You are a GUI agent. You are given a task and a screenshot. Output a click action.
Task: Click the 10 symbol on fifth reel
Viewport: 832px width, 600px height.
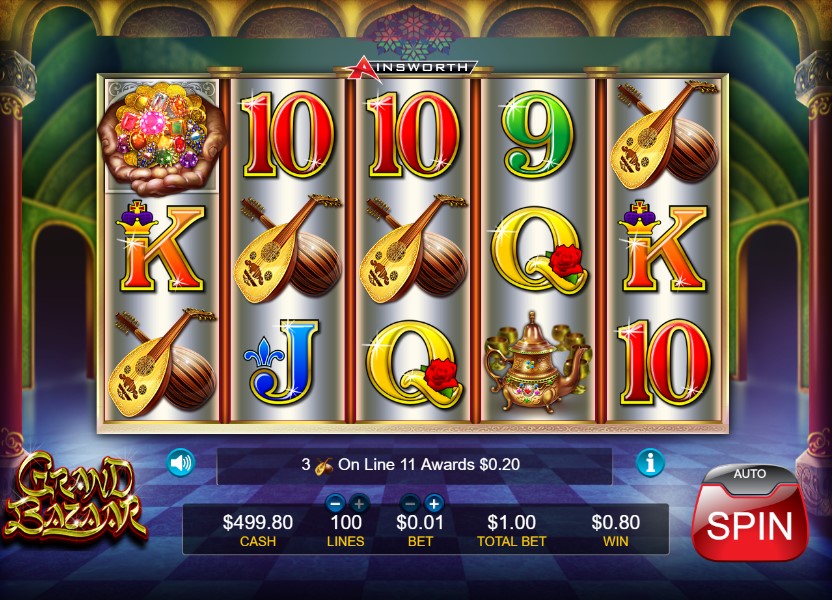pyautogui.click(x=664, y=363)
